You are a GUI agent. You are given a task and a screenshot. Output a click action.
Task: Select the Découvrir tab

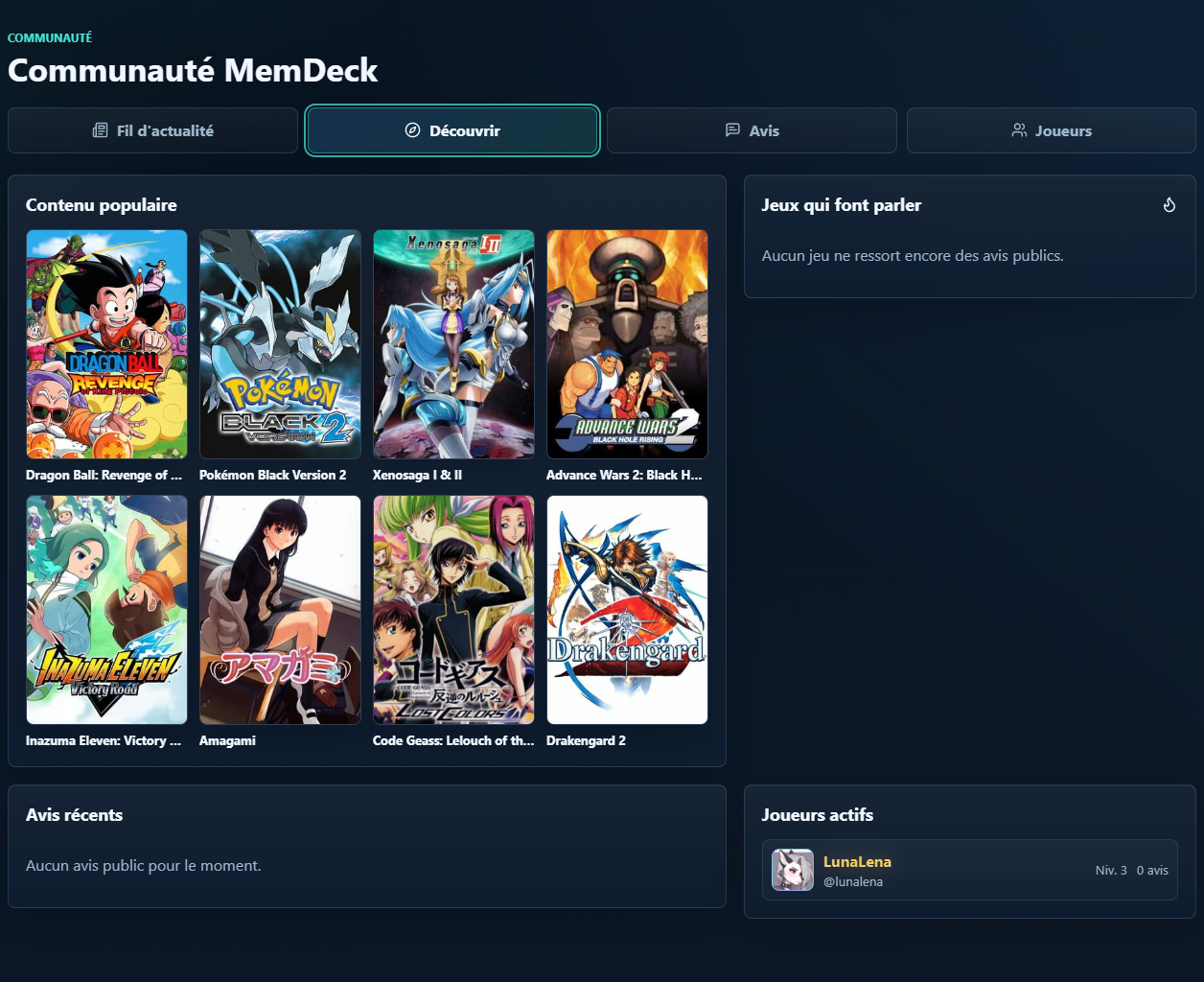point(452,130)
